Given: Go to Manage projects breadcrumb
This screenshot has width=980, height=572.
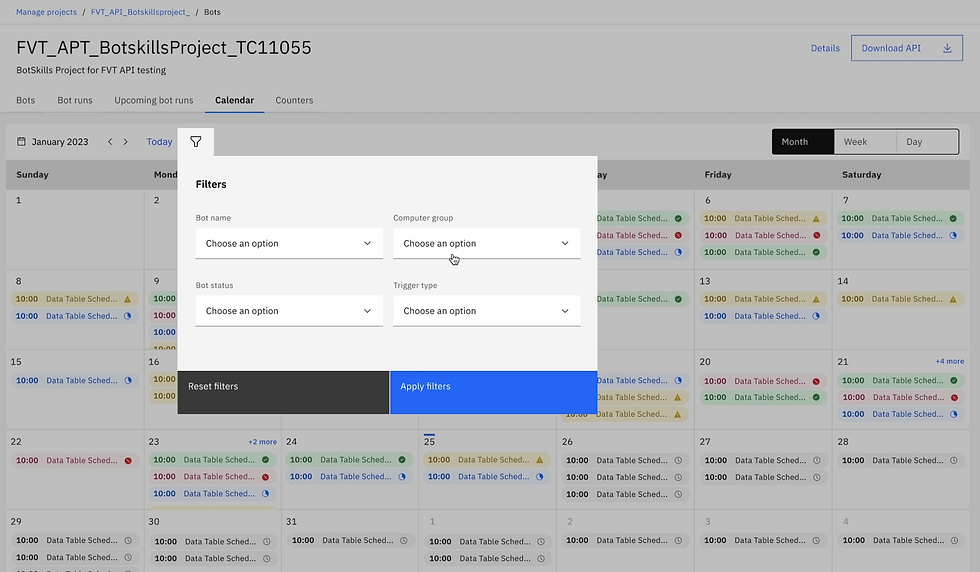Looking at the screenshot, I should click(x=46, y=12).
